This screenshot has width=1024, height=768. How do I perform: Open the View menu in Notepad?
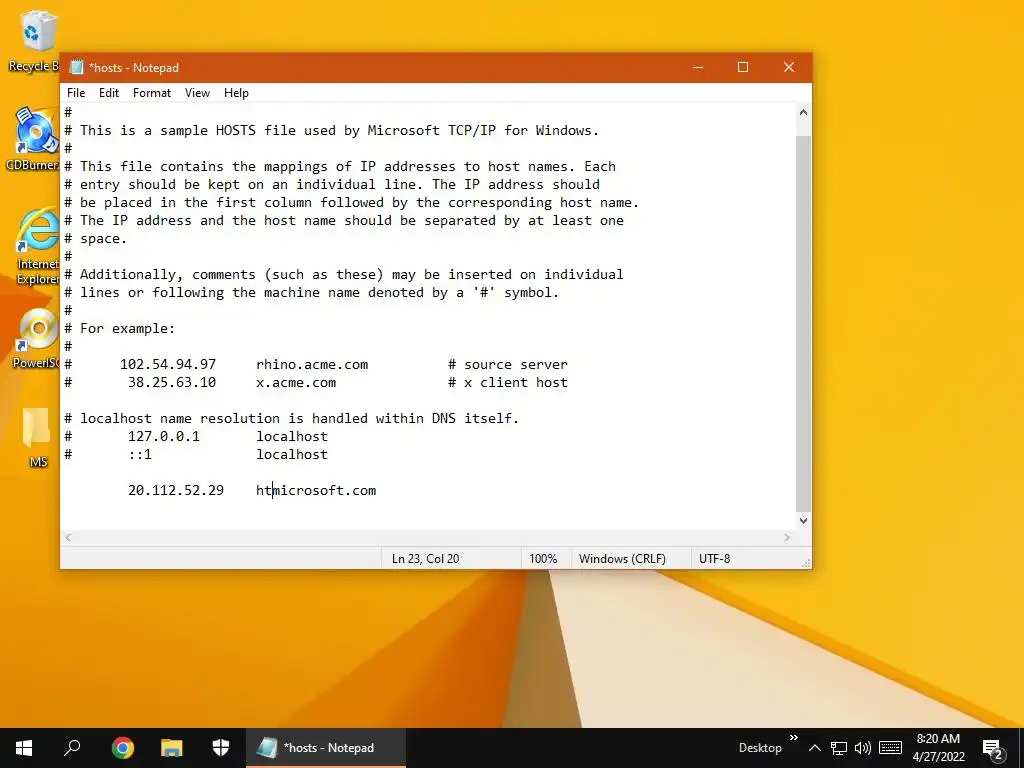click(x=197, y=93)
